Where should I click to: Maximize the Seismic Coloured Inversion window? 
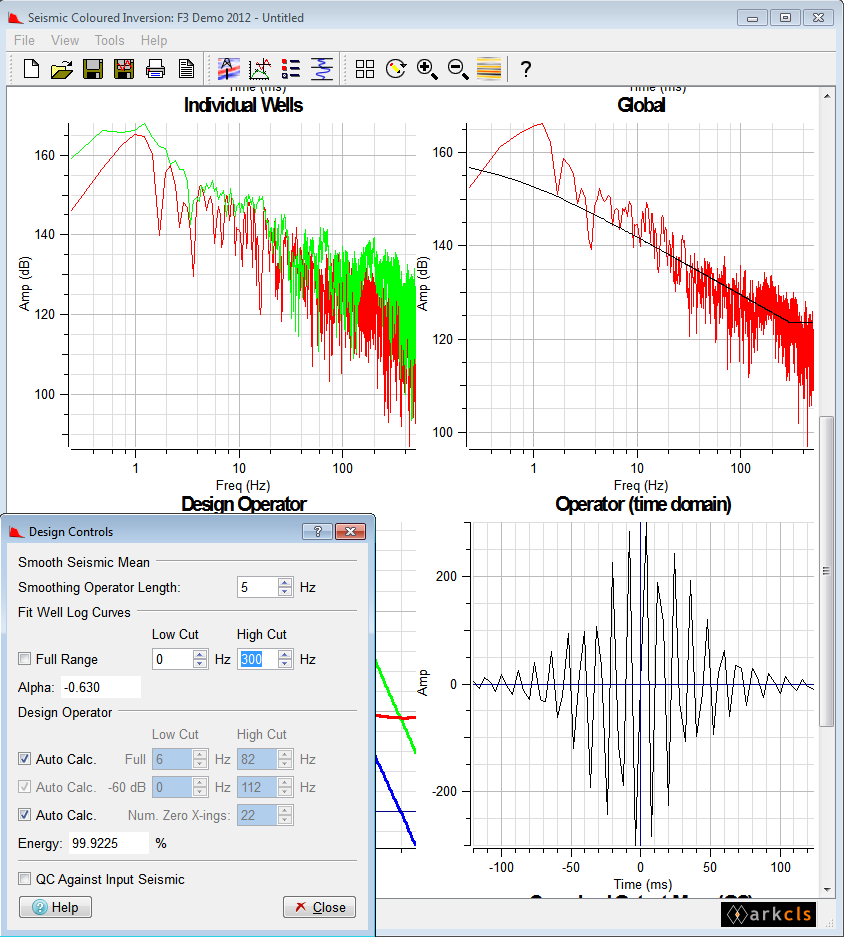coord(785,18)
